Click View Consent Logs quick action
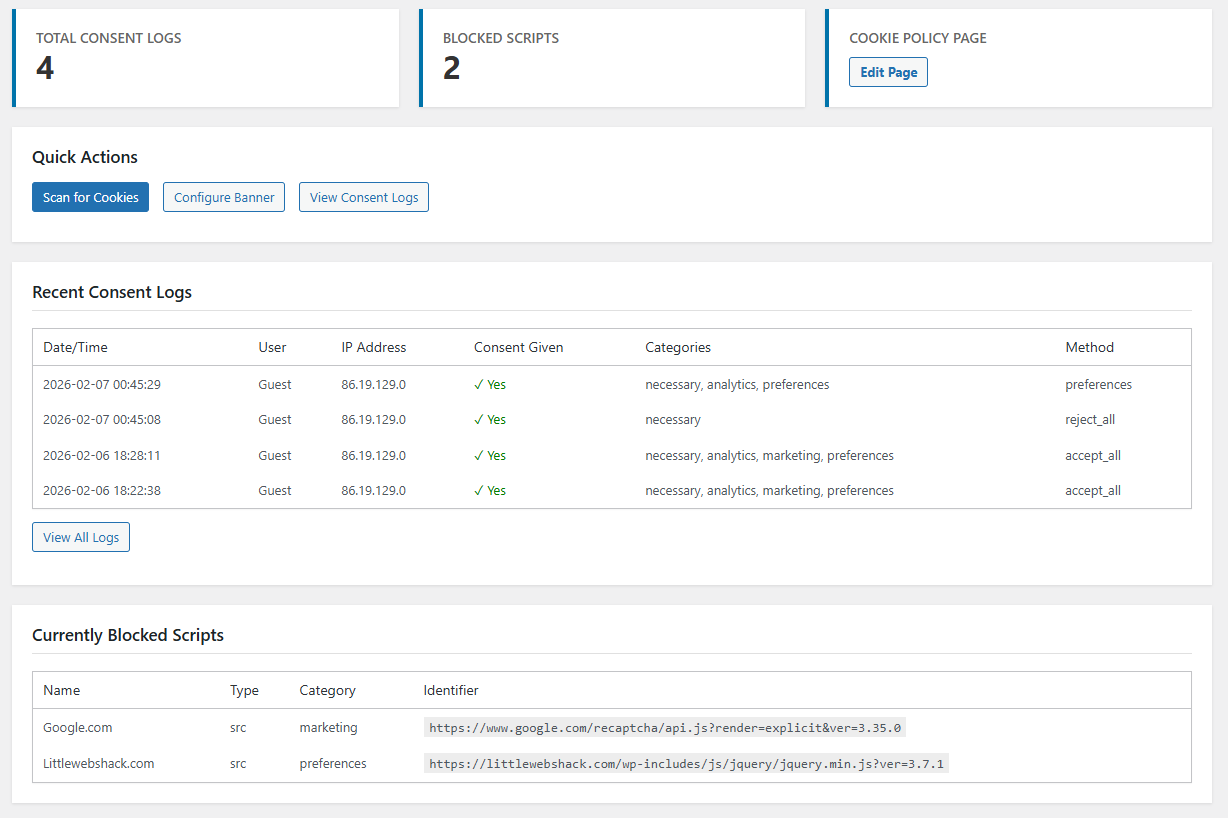1228x818 pixels. click(x=363, y=197)
